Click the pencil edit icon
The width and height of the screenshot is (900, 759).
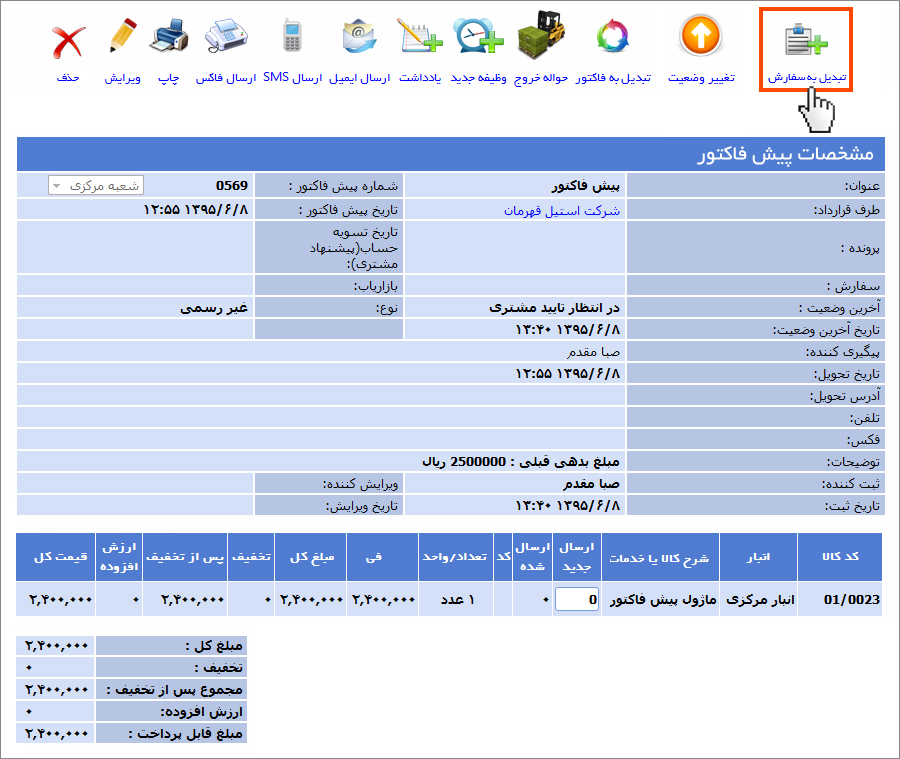pyautogui.click(x=123, y=36)
